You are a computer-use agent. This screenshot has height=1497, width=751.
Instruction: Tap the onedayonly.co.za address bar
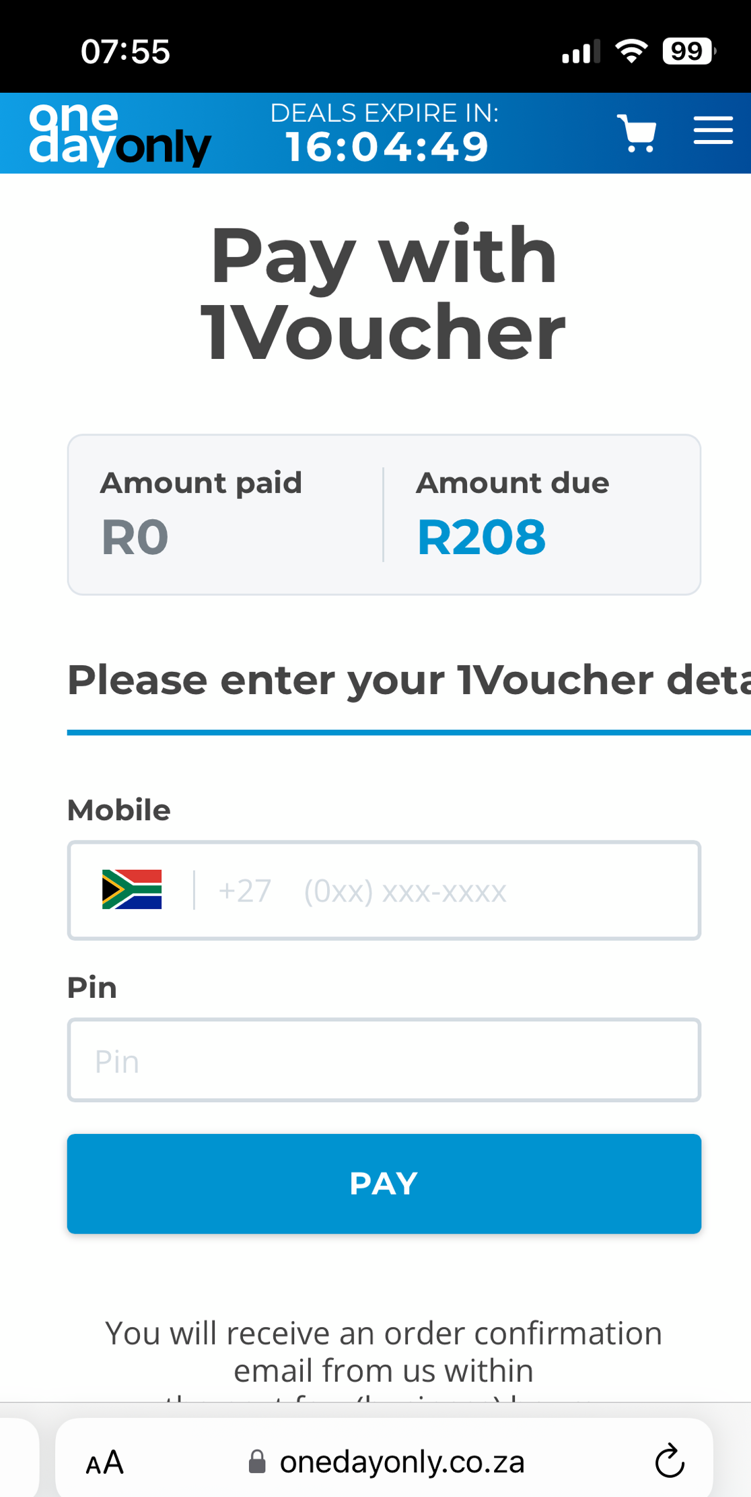click(x=400, y=1460)
